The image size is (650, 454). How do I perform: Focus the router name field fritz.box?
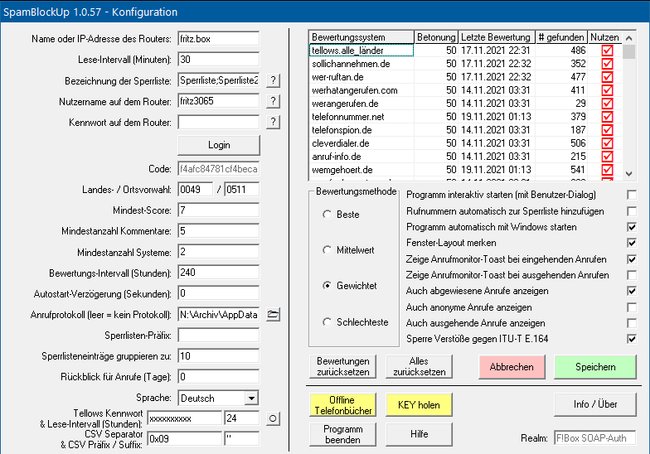coord(218,39)
